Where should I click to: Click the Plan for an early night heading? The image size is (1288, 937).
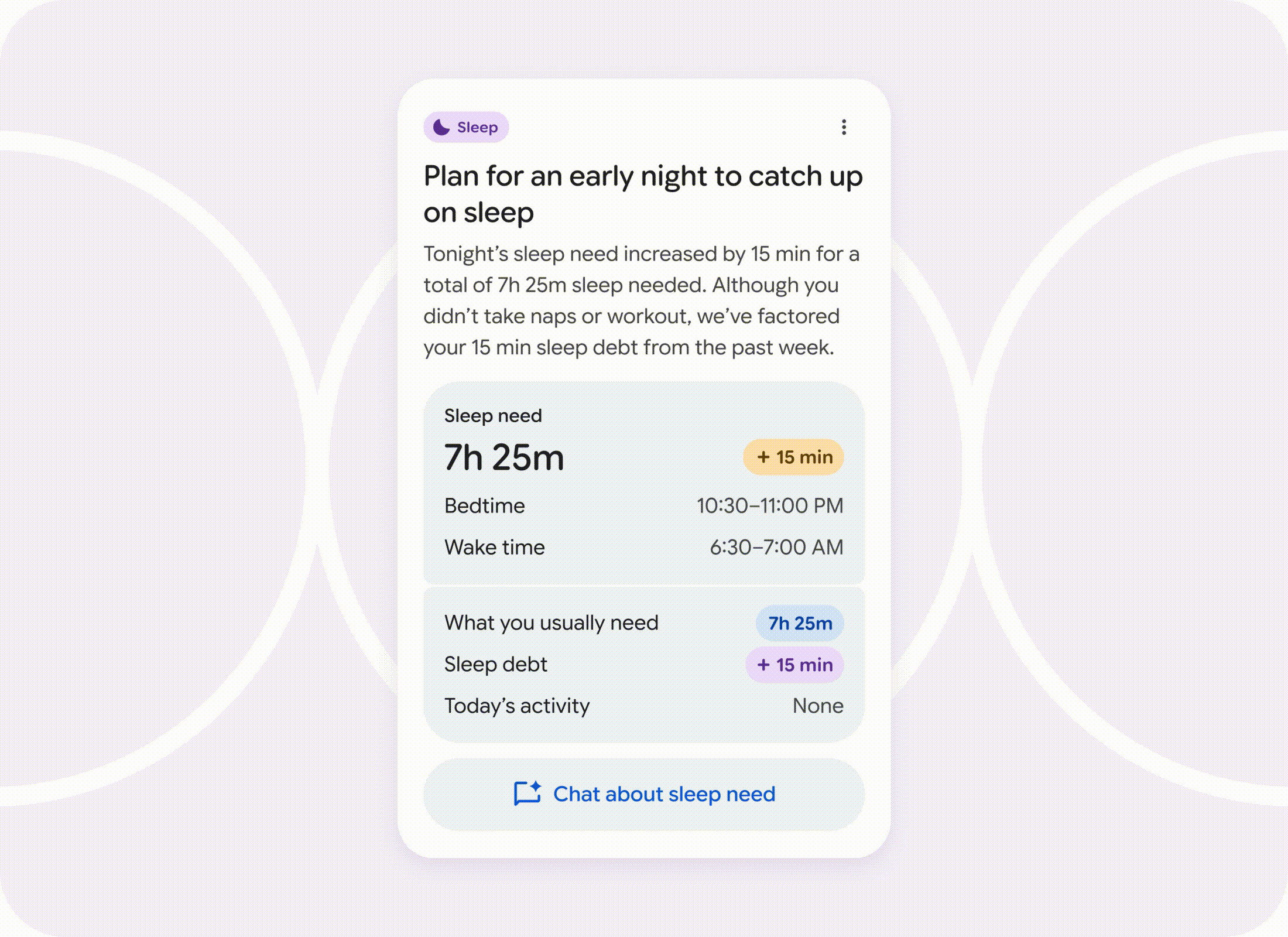pos(643,193)
